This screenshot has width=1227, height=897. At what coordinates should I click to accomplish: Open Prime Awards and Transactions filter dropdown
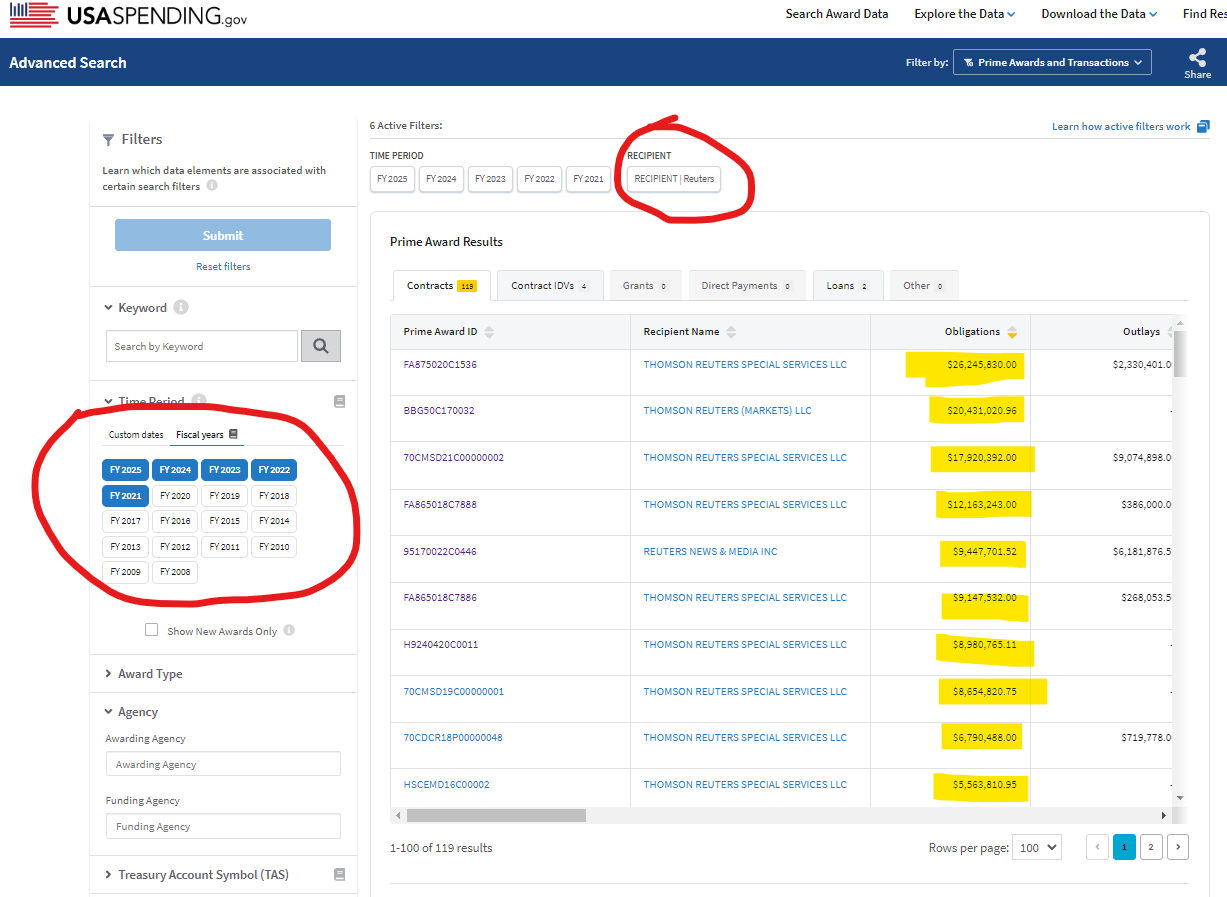[x=1052, y=62]
